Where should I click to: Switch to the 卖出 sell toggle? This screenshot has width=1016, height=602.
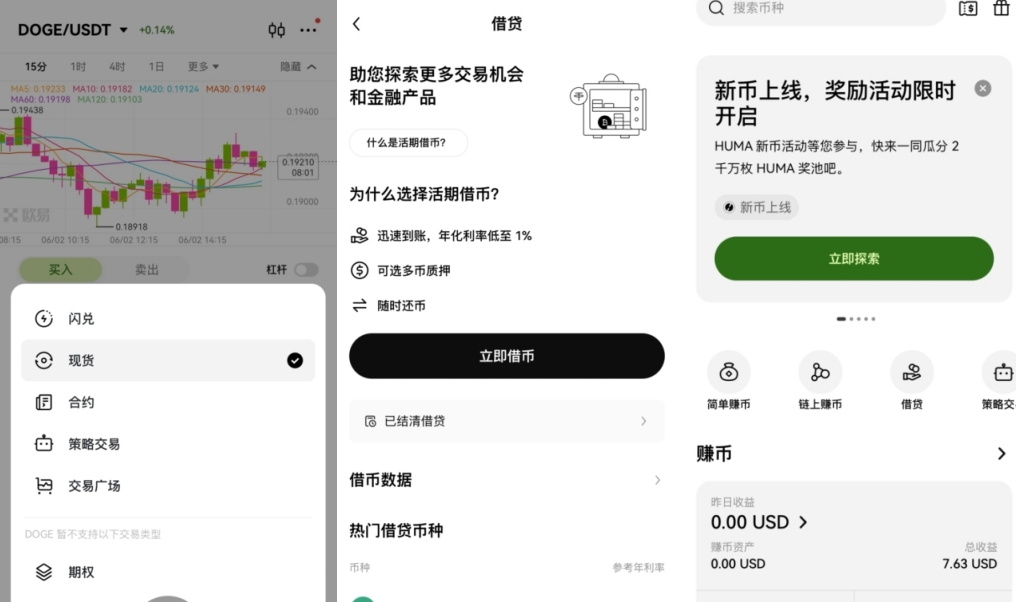pos(146,270)
